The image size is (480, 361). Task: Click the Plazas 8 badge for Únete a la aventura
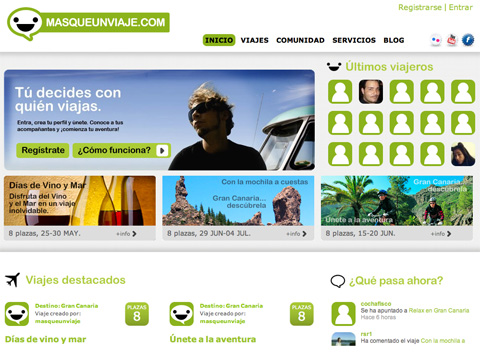pyautogui.click(x=301, y=314)
